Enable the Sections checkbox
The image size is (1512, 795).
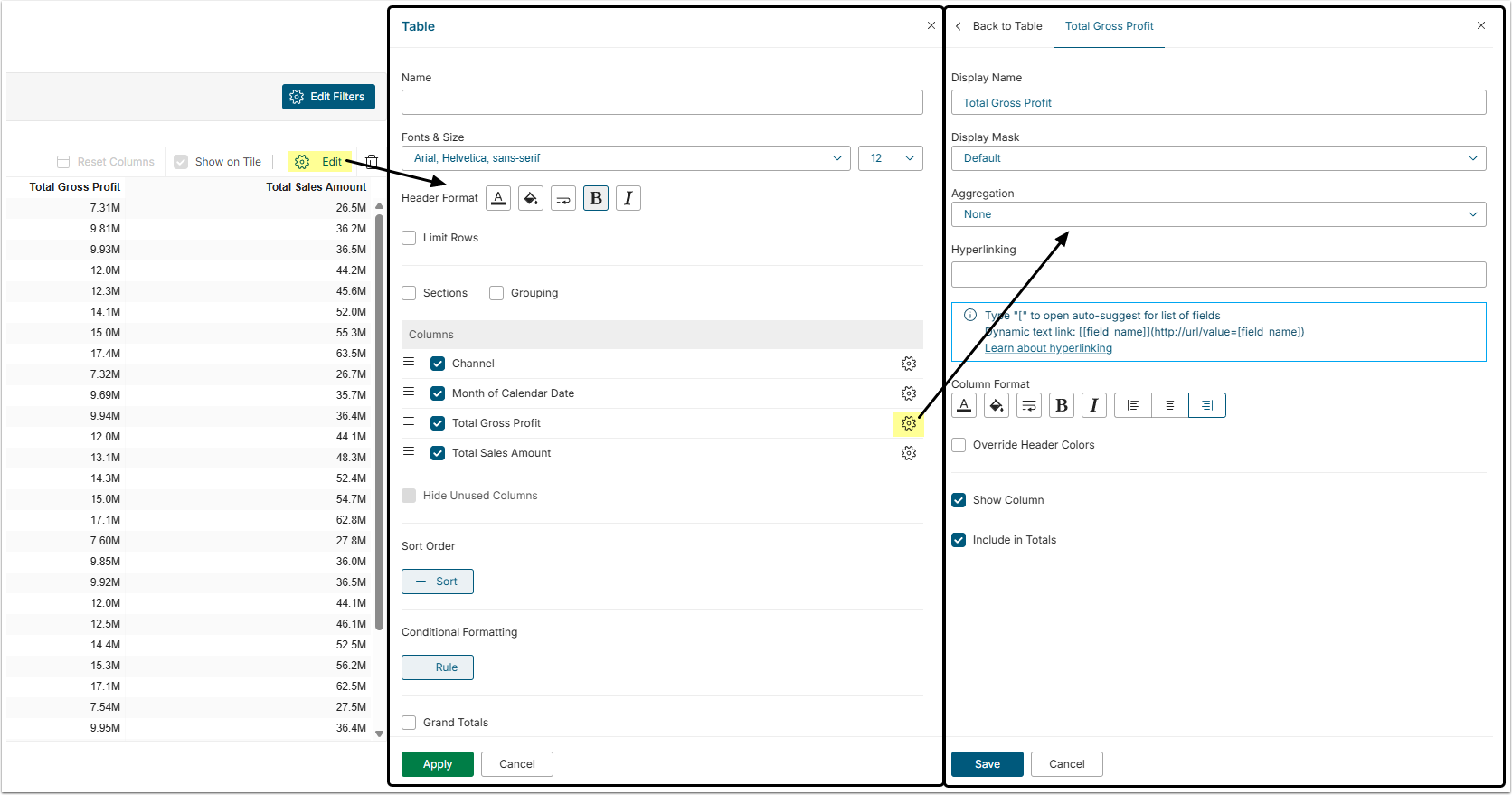[x=409, y=293]
